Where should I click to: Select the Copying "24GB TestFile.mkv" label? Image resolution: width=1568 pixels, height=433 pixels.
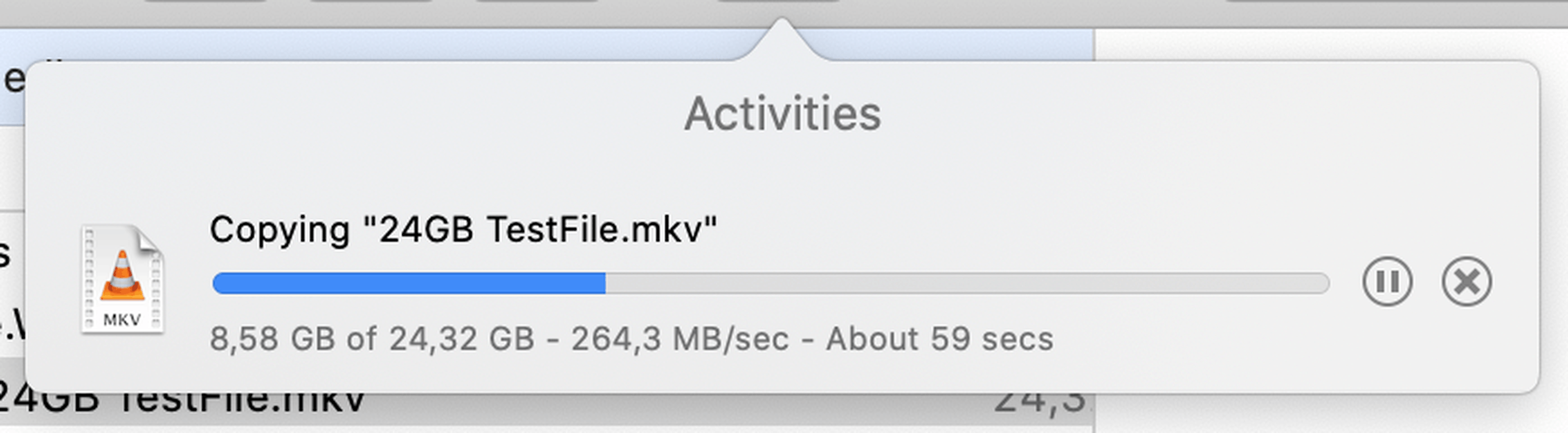tap(463, 230)
